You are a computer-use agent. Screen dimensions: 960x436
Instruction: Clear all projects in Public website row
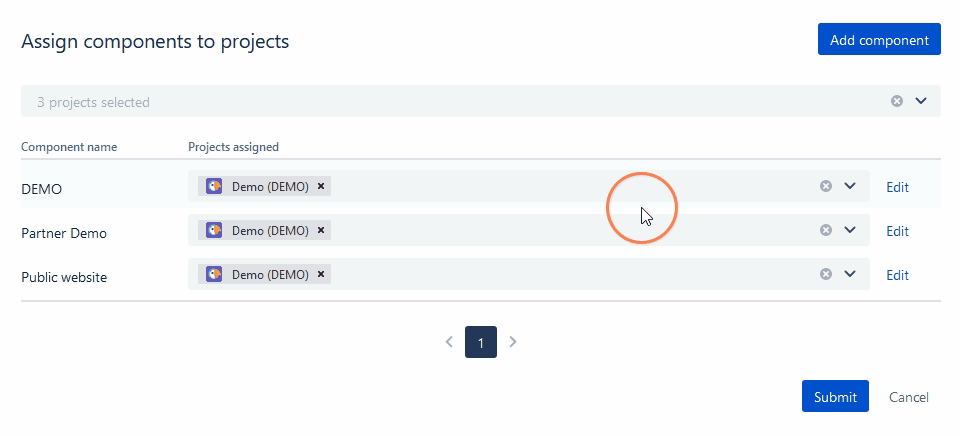(826, 274)
